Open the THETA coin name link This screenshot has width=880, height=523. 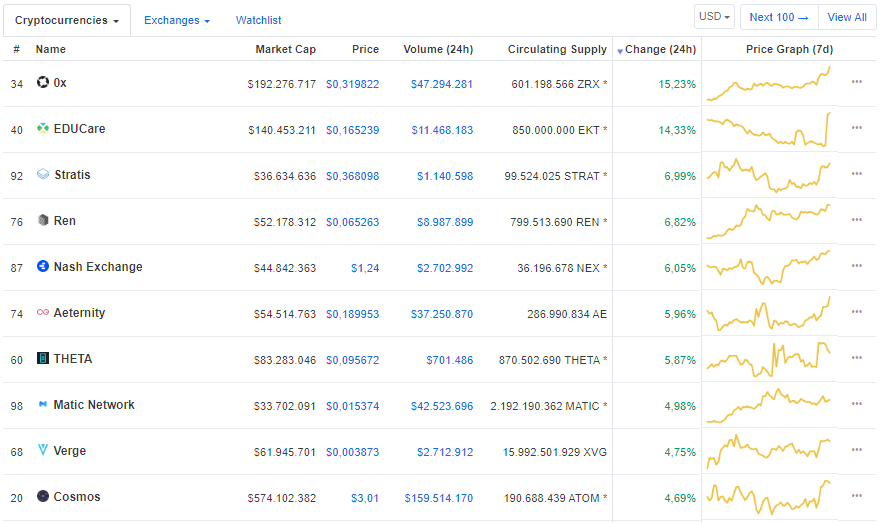(x=72, y=359)
